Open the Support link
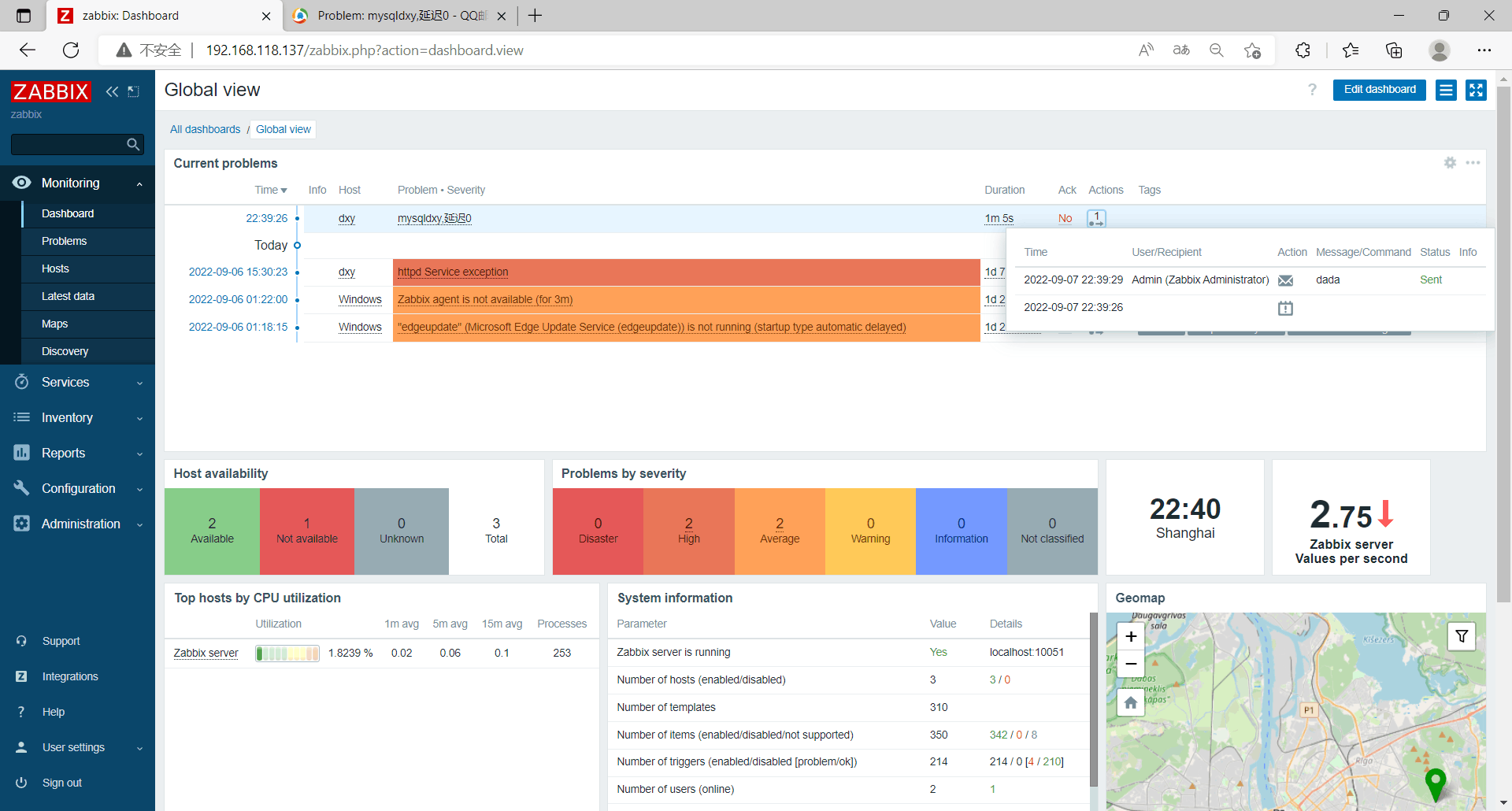Image resolution: width=1512 pixels, height=811 pixels. pos(61,641)
